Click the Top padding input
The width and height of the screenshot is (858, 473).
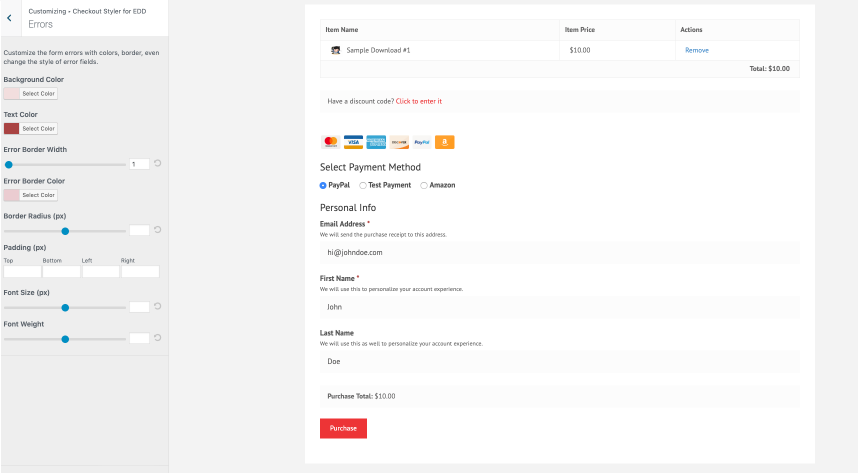coord(22,272)
